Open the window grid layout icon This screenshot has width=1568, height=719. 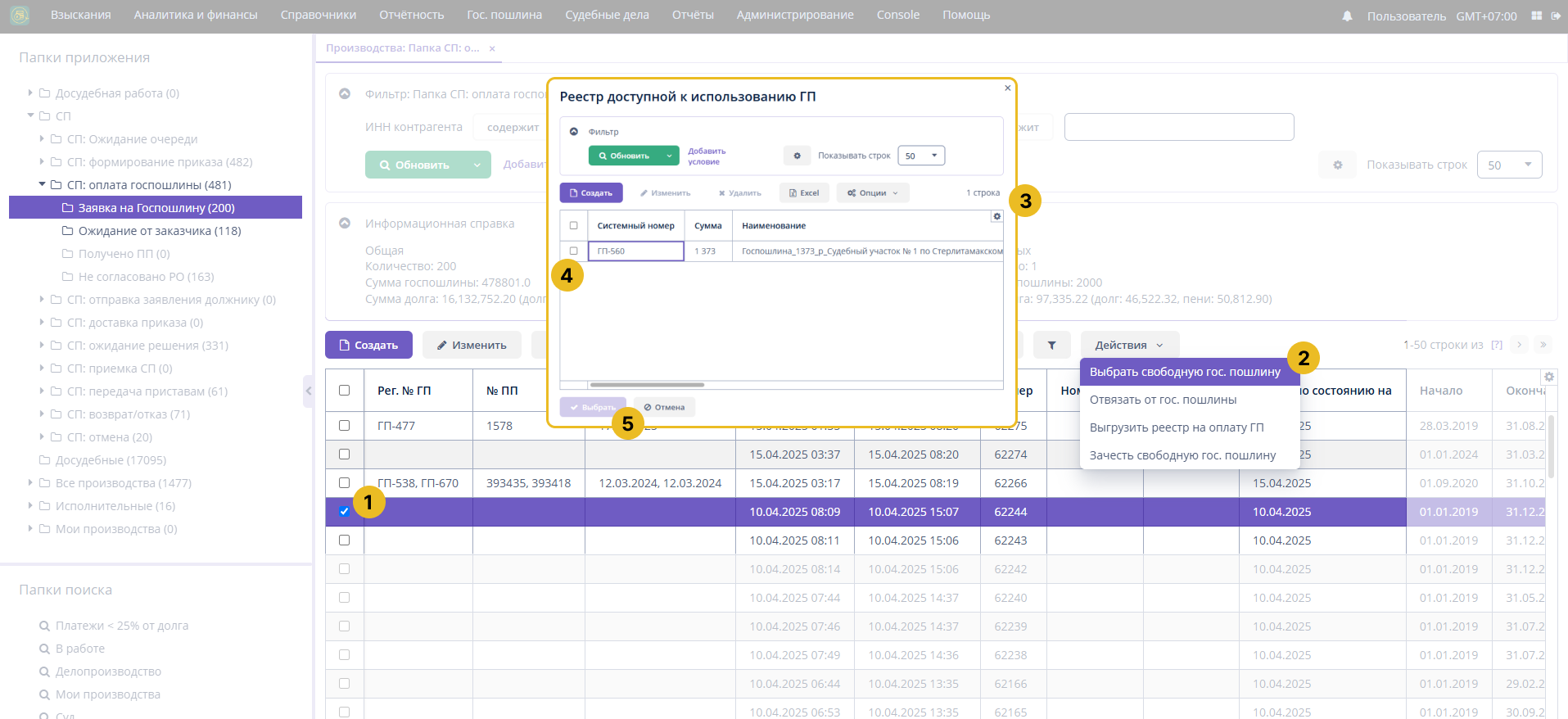(x=1536, y=16)
